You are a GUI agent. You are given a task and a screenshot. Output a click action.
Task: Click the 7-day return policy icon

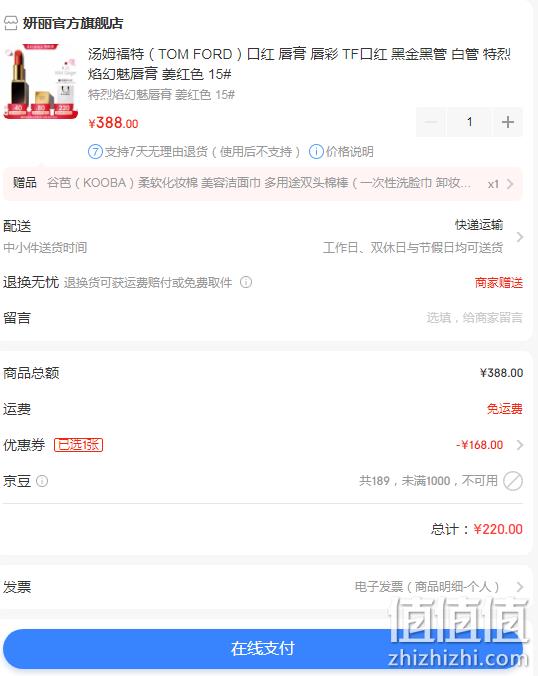95,152
